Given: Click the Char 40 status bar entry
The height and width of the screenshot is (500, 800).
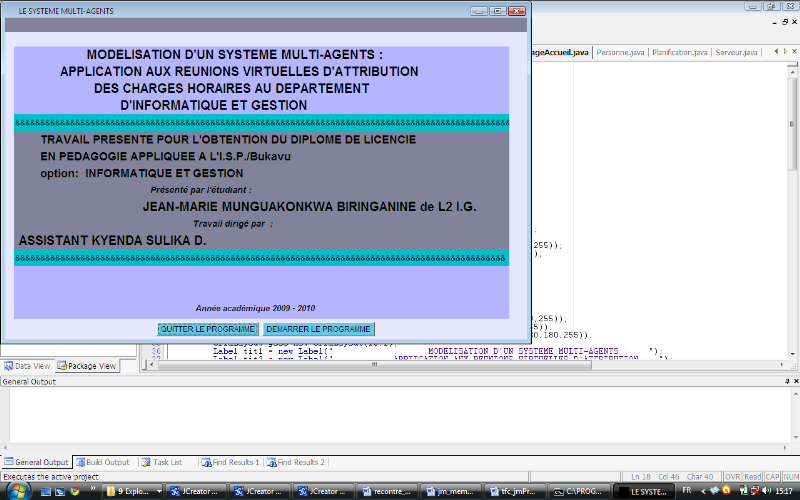Looking at the screenshot, I should coord(700,477).
